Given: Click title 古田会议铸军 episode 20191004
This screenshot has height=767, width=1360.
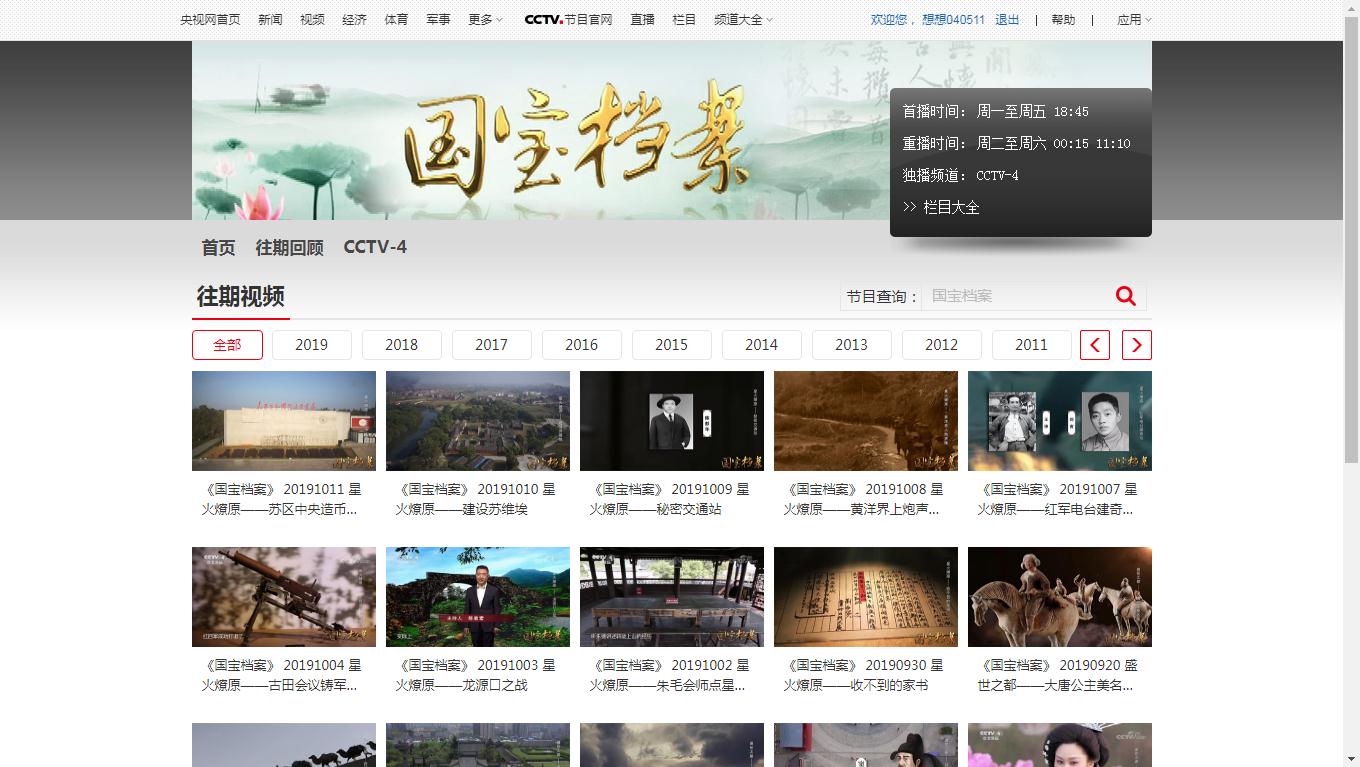Looking at the screenshot, I should click(x=282, y=675).
